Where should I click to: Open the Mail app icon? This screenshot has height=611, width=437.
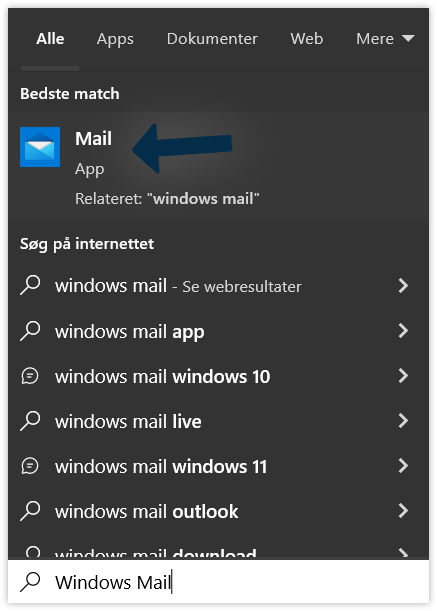point(40,147)
